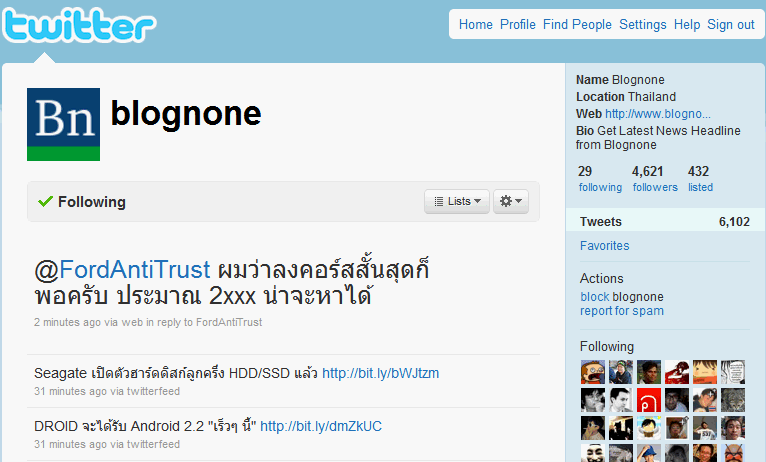The image size is (766, 462).
Task: Go to Home in top navigation
Action: point(475,24)
